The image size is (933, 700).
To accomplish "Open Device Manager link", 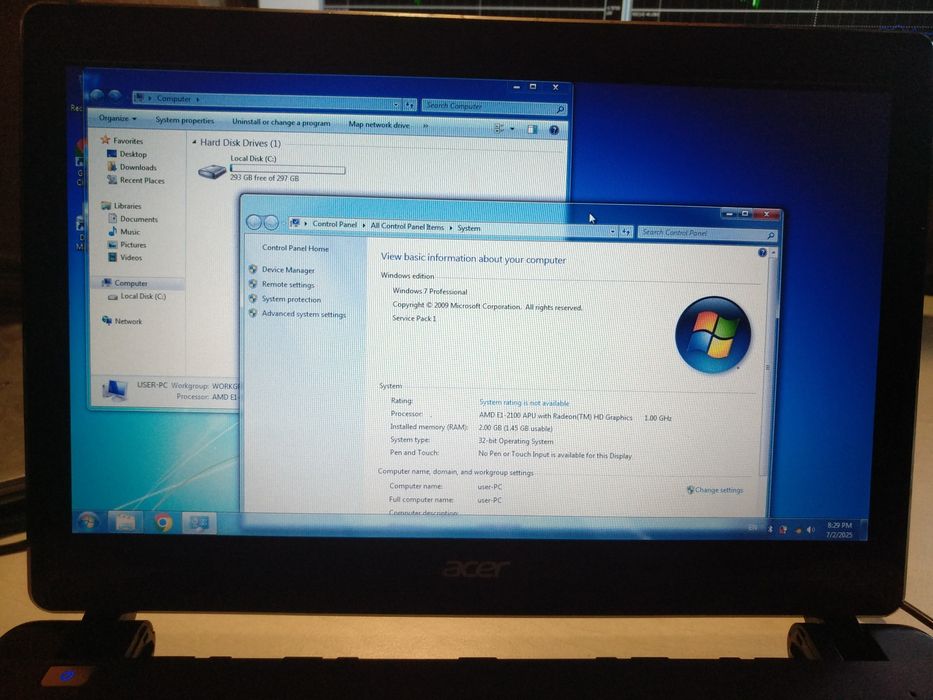I will (288, 270).
